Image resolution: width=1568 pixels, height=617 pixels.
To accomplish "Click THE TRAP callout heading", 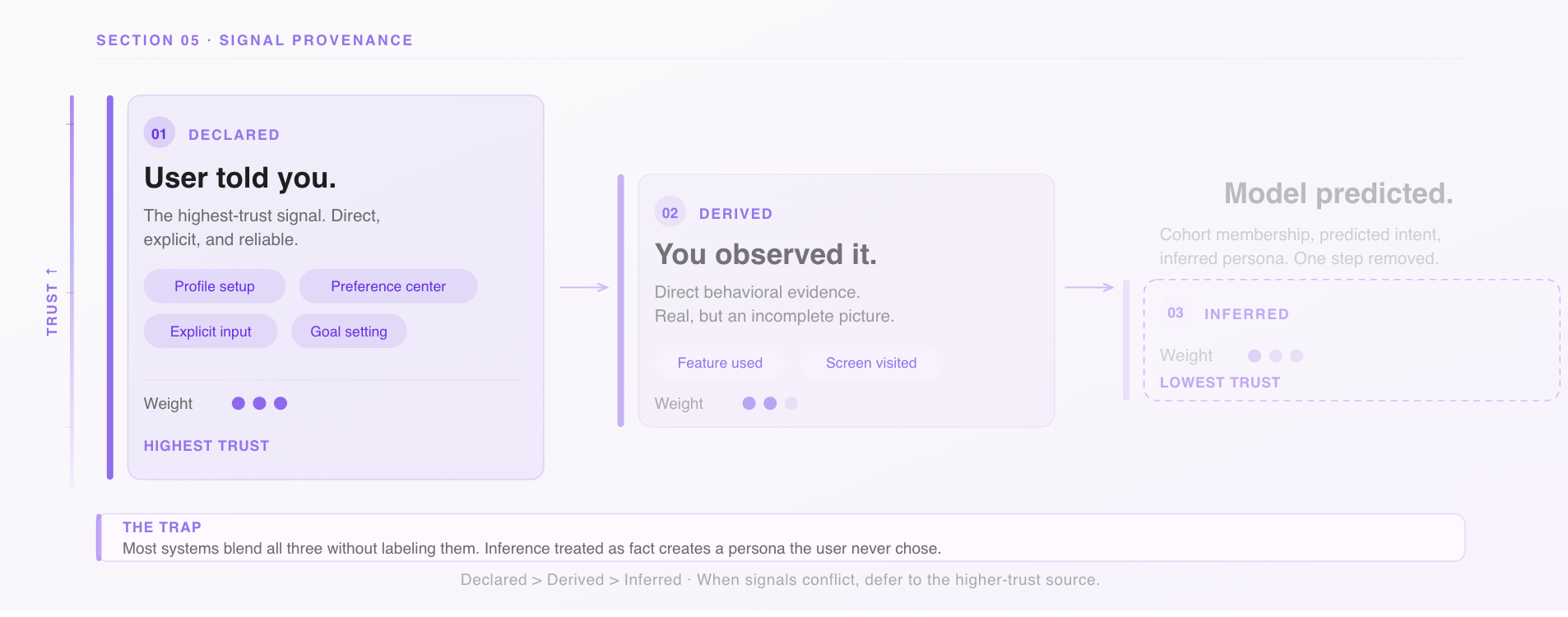I will pos(162,527).
